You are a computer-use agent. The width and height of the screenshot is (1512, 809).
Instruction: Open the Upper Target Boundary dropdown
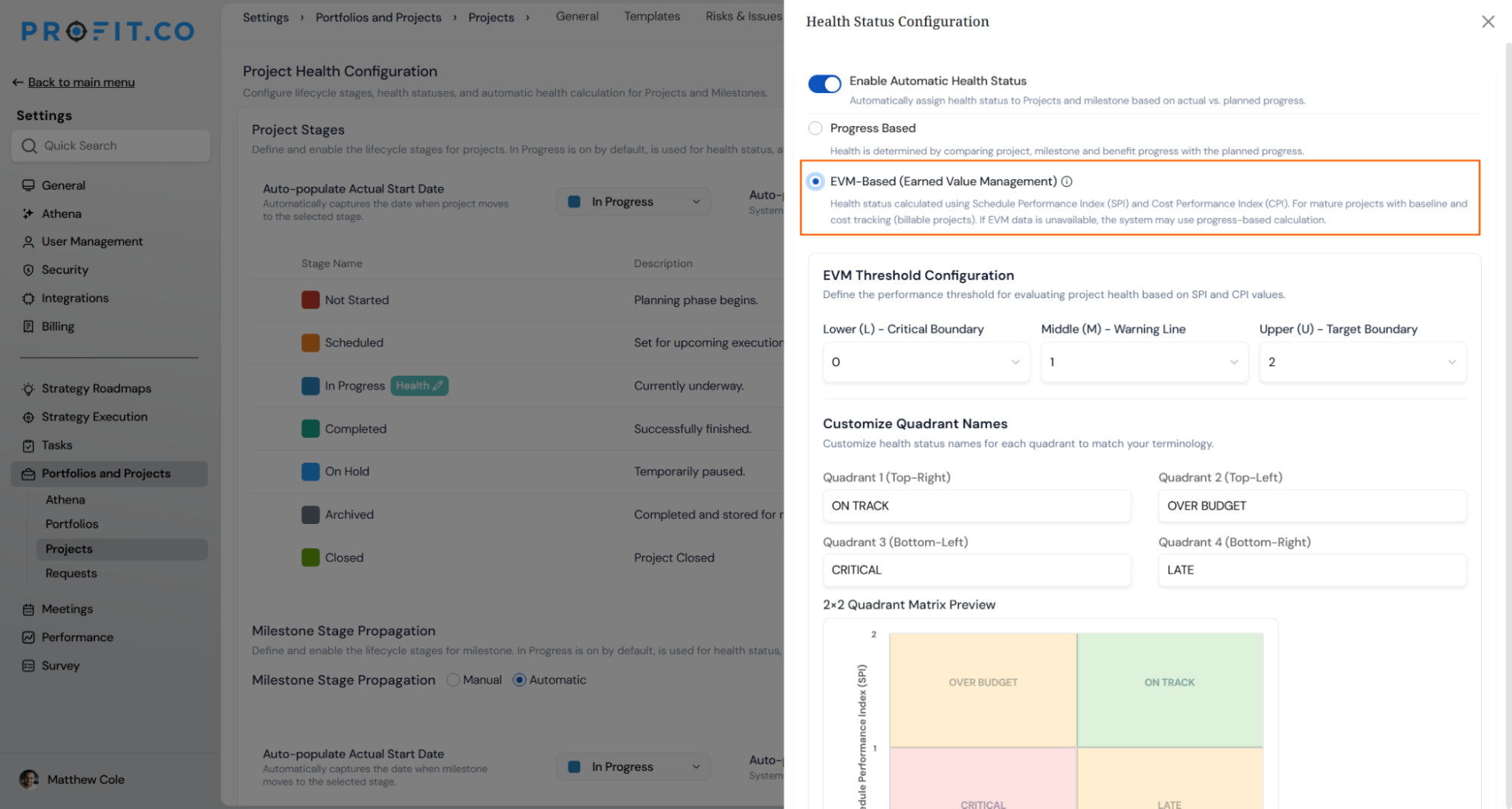click(x=1362, y=362)
